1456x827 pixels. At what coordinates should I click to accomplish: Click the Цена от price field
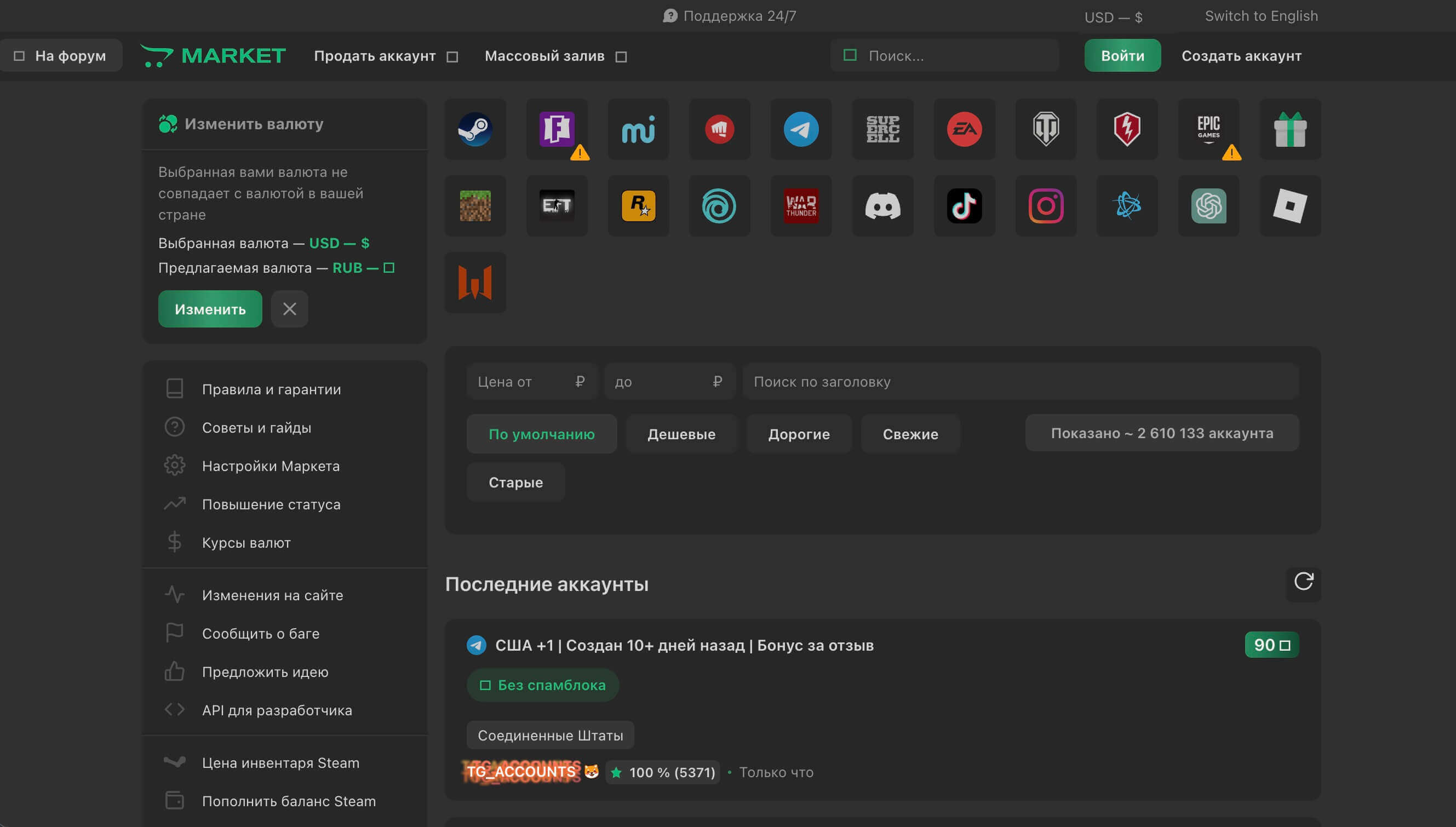point(532,382)
